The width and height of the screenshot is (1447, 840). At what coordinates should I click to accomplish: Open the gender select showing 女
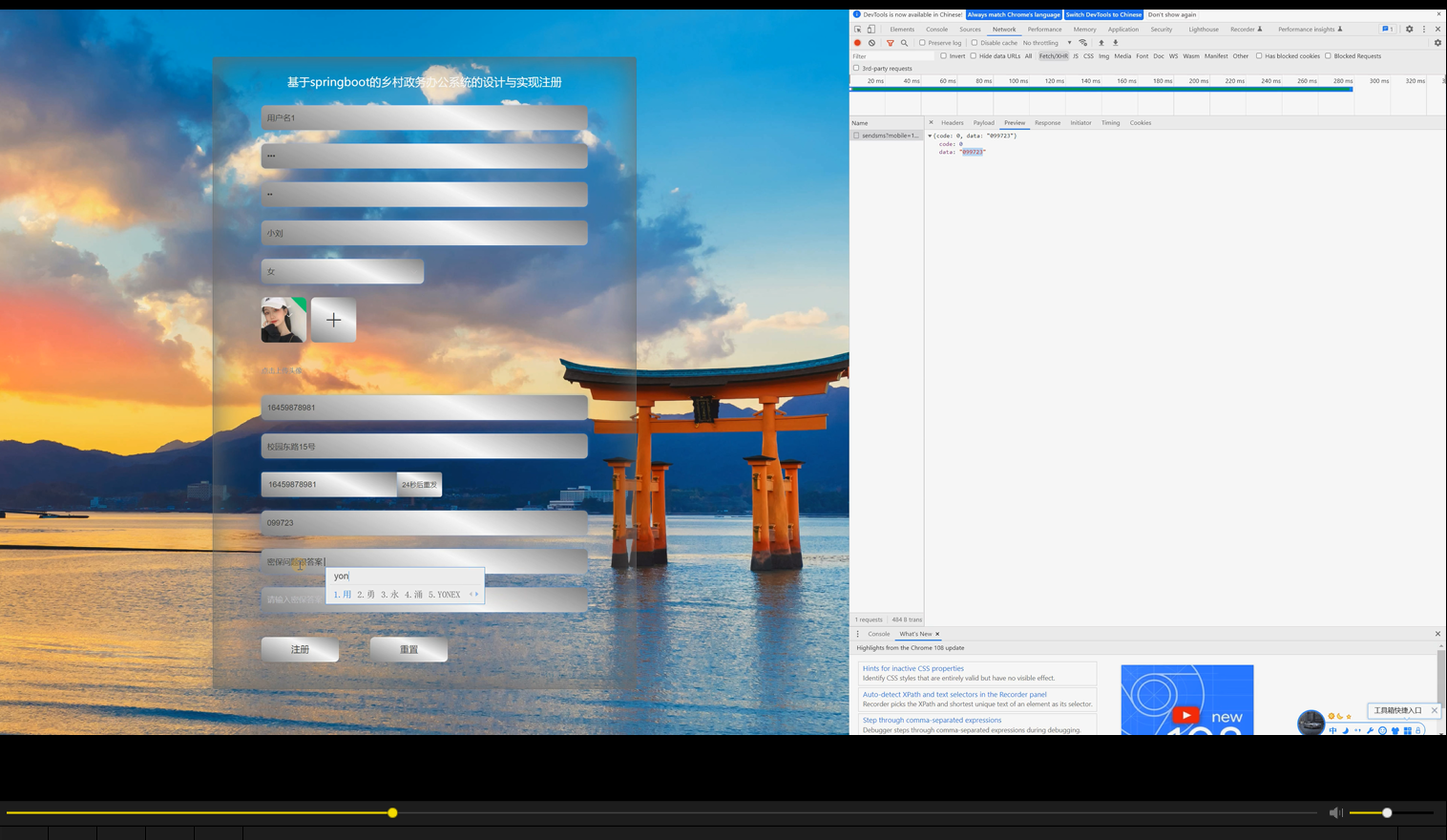(x=343, y=271)
